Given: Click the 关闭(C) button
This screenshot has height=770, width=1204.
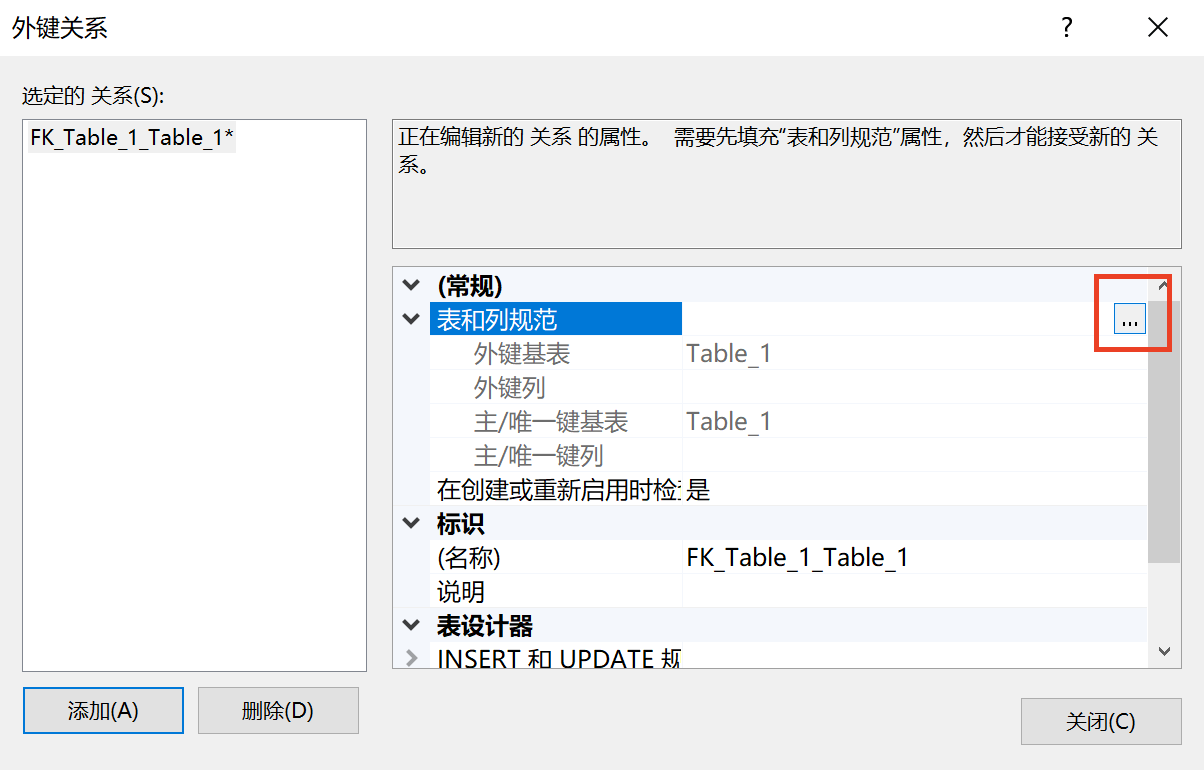Looking at the screenshot, I should (1100, 721).
